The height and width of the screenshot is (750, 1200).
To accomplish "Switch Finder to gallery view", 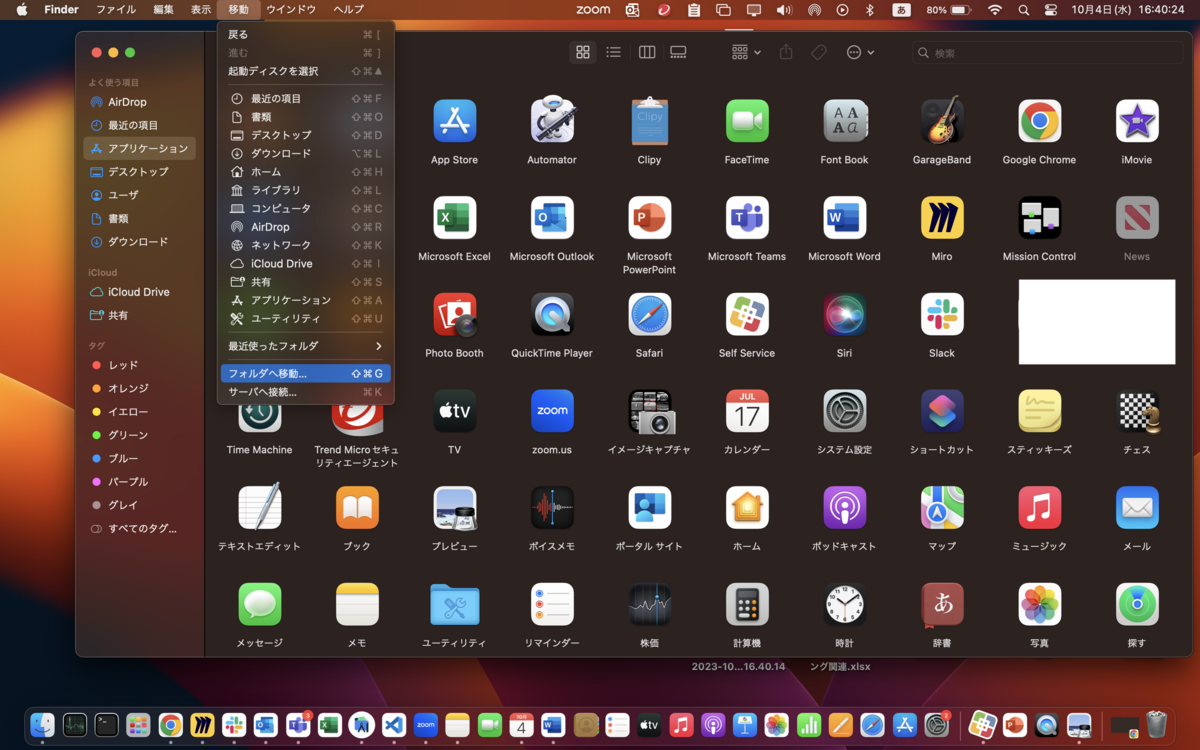I will (678, 52).
